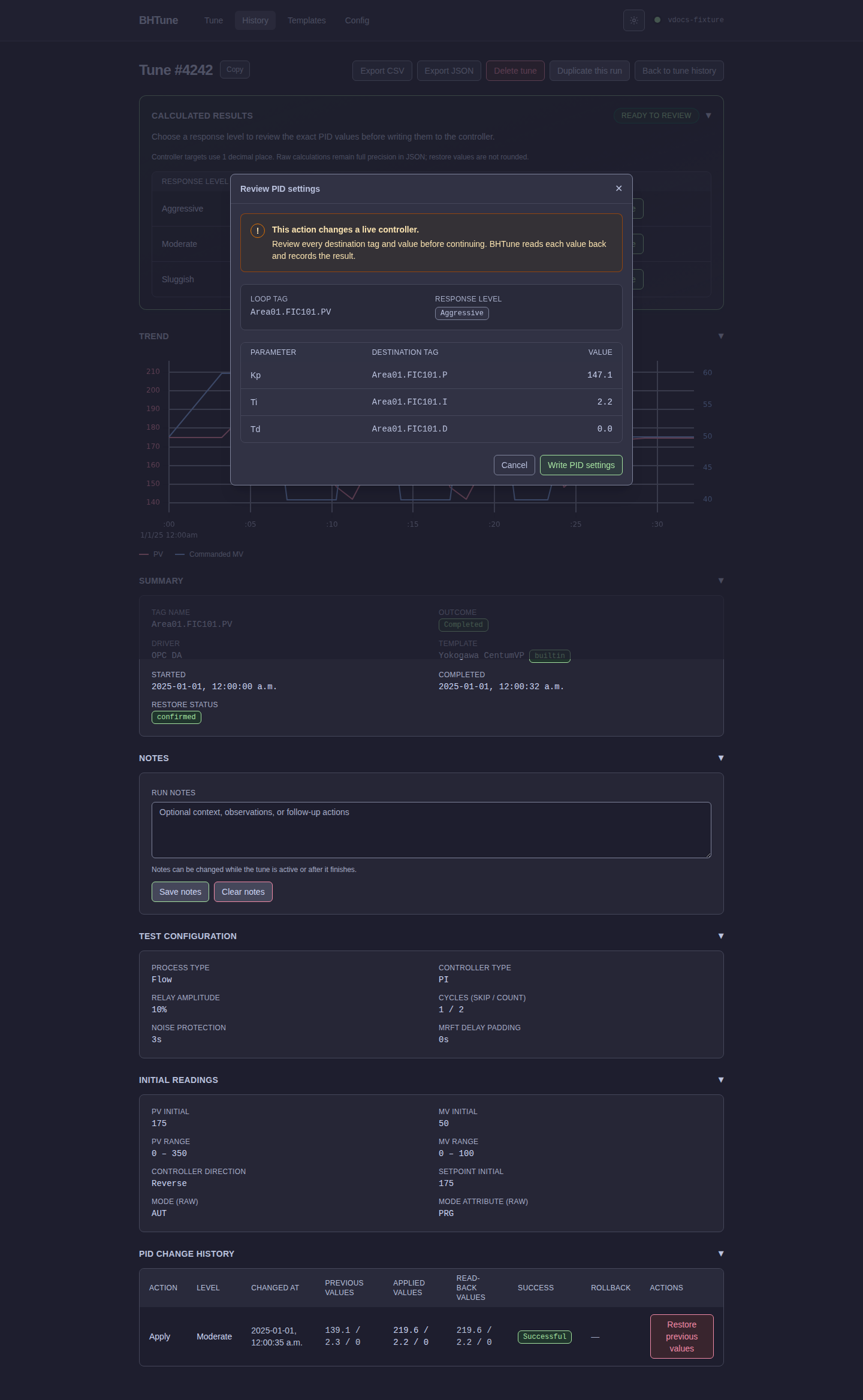
Task: Click the Applied Values column header
Action: coord(409,1288)
